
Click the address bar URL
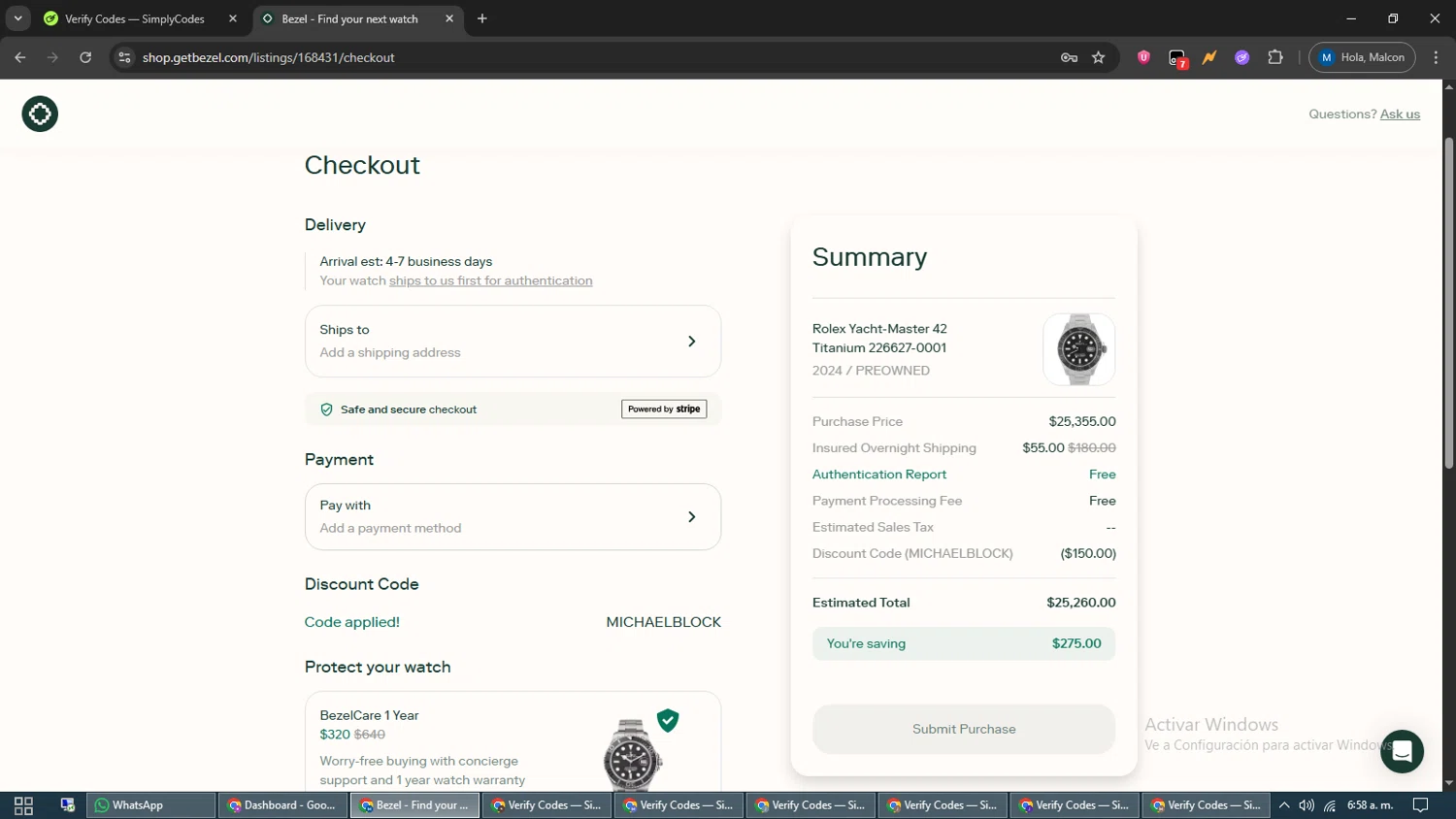tap(268, 57)
